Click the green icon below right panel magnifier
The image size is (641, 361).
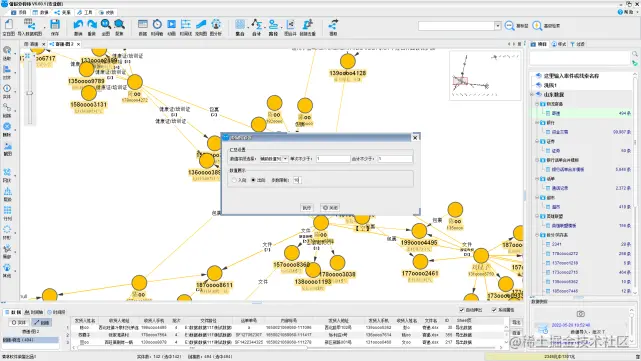(634, 63)
